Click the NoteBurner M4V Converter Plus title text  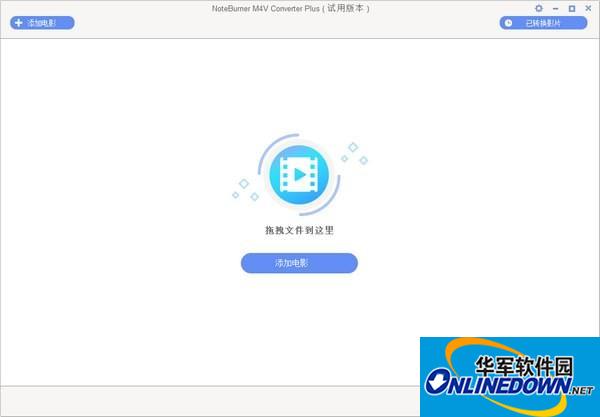(291, 8)
